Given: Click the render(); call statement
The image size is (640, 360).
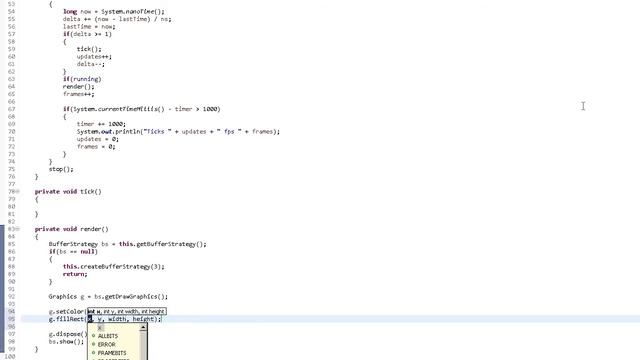Looking at the screenshot, I should tap(78, 87).
